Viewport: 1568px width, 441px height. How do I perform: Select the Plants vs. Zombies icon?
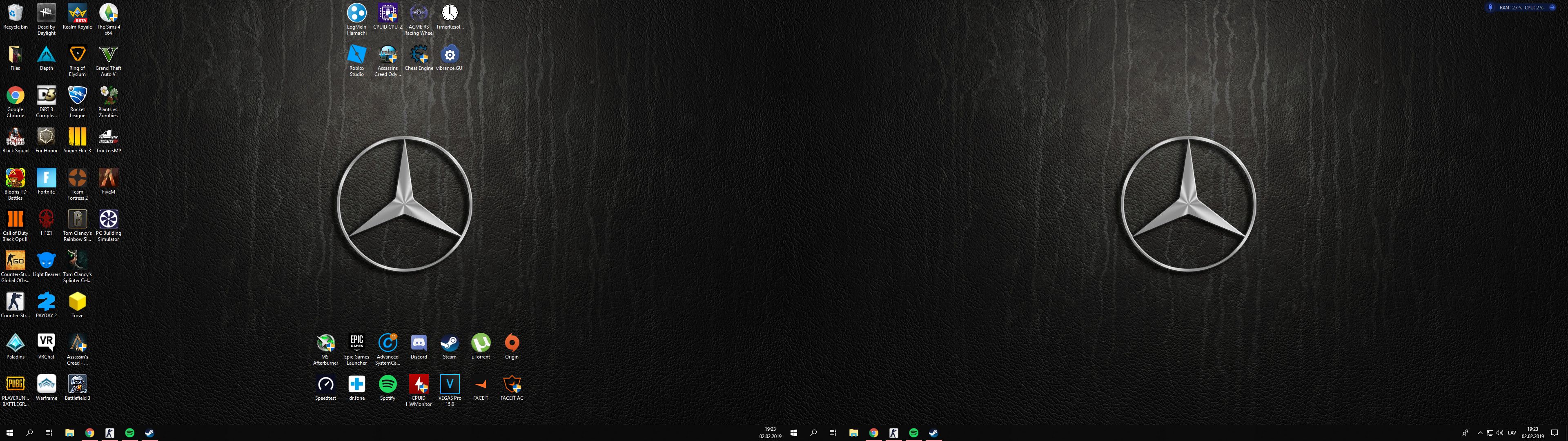click(x=108, y=102)
